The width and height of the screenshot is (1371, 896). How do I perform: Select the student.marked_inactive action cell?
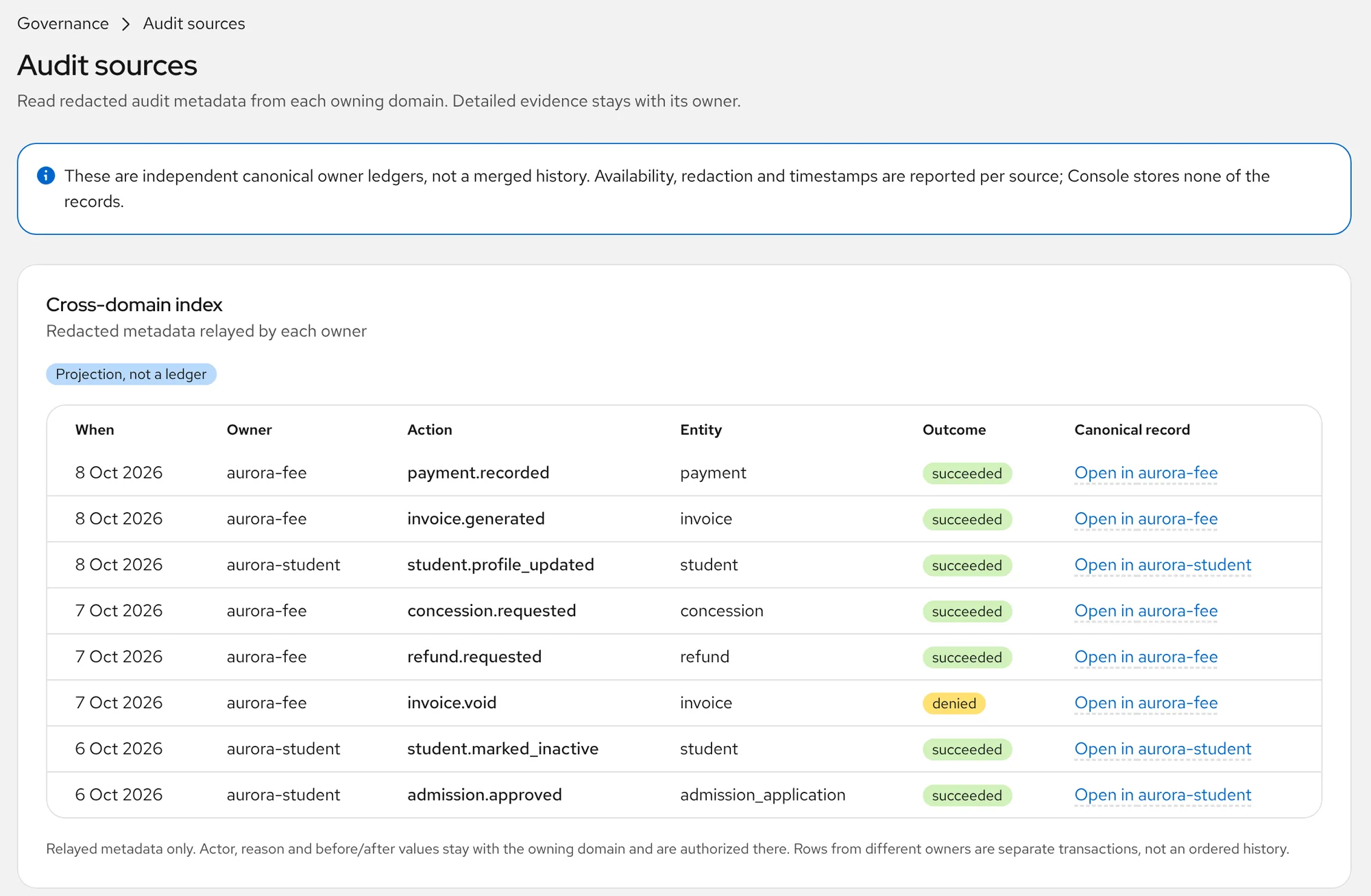(x=502, y=749)
